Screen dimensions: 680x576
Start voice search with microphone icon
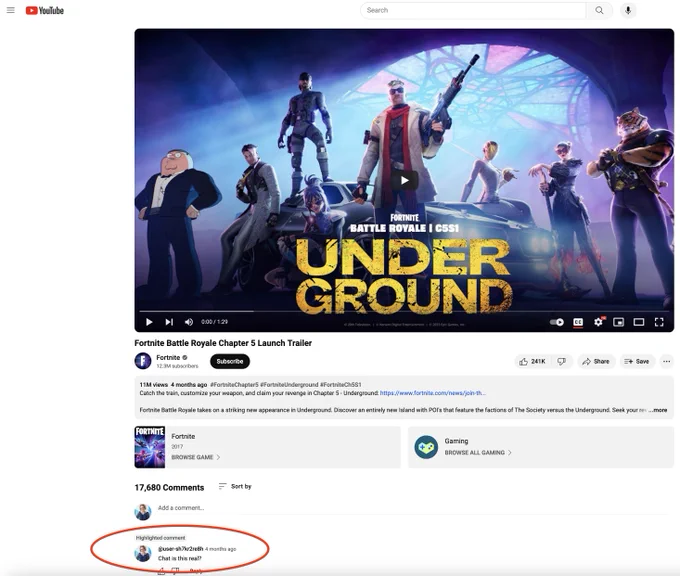coord(628,10)
